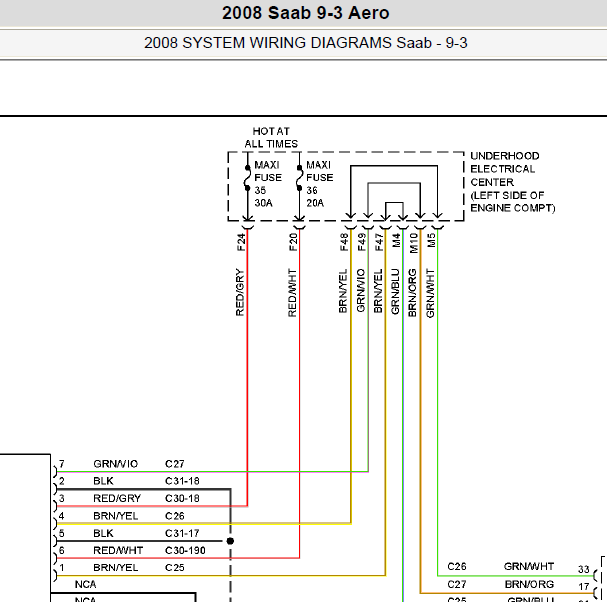Click the F20 connector terminal label
607x602 pixels.
point(293,242)
